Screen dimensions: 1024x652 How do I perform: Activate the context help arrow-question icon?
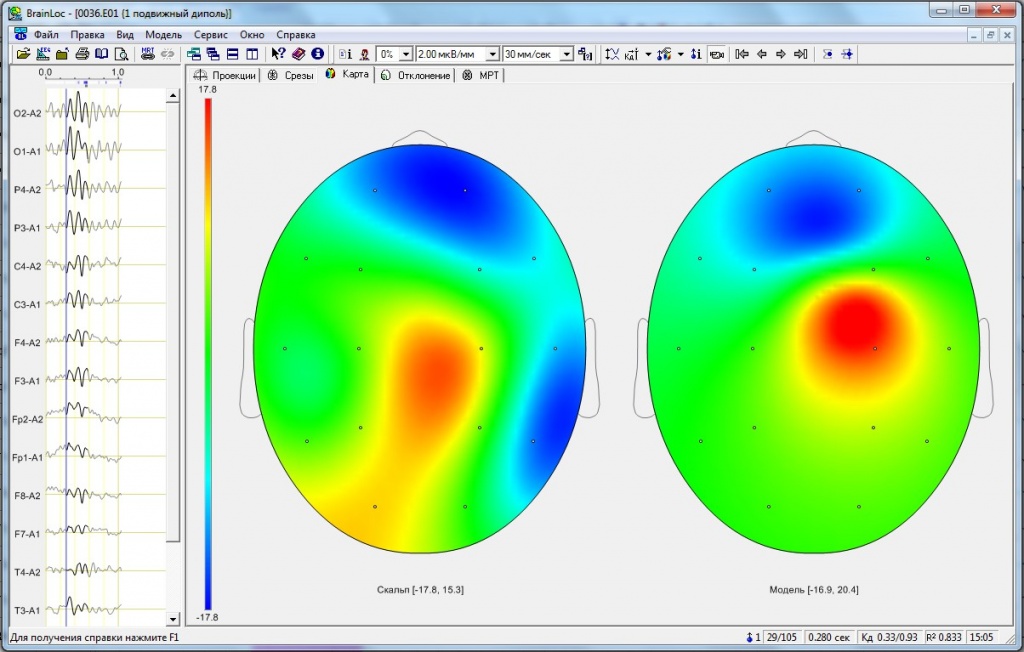click(279, 54)
